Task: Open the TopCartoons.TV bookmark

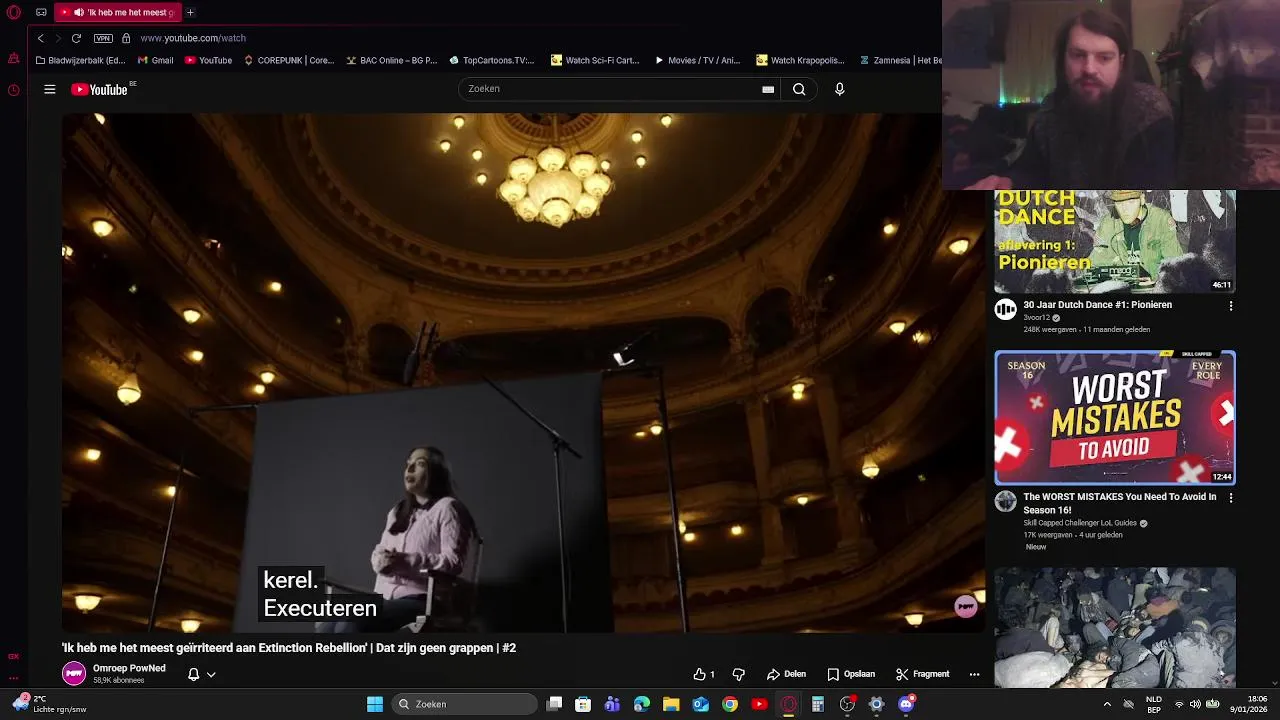Action: point(491,60)
